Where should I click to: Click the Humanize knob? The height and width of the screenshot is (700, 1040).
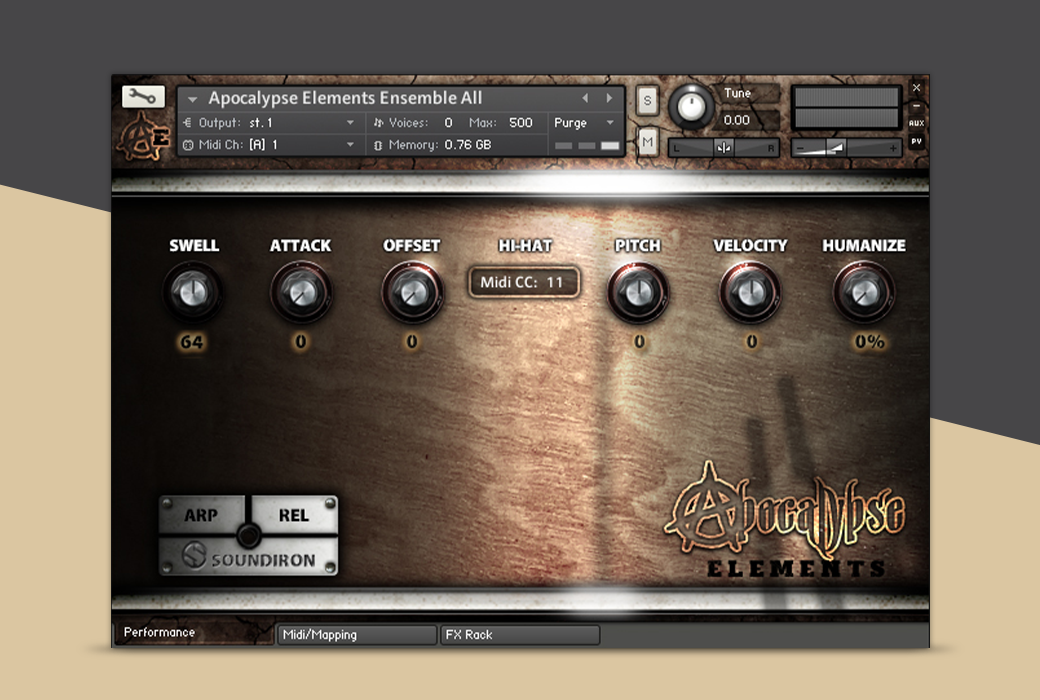click(864, 292)
